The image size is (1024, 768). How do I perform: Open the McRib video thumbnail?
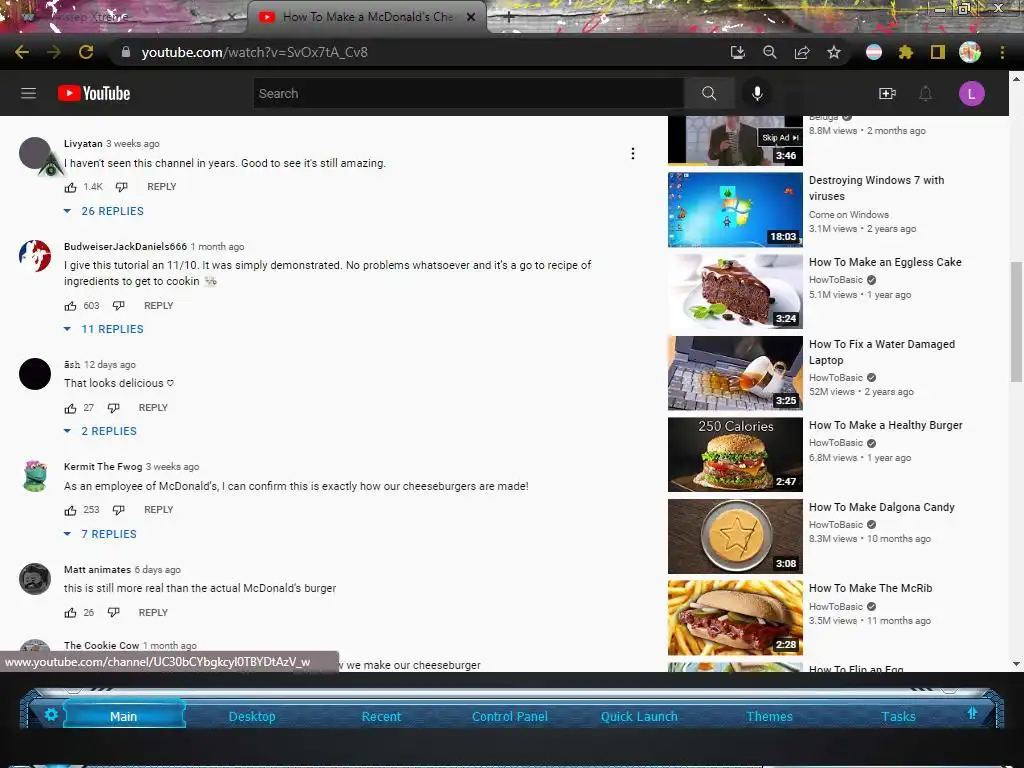[x=735, y=618]
